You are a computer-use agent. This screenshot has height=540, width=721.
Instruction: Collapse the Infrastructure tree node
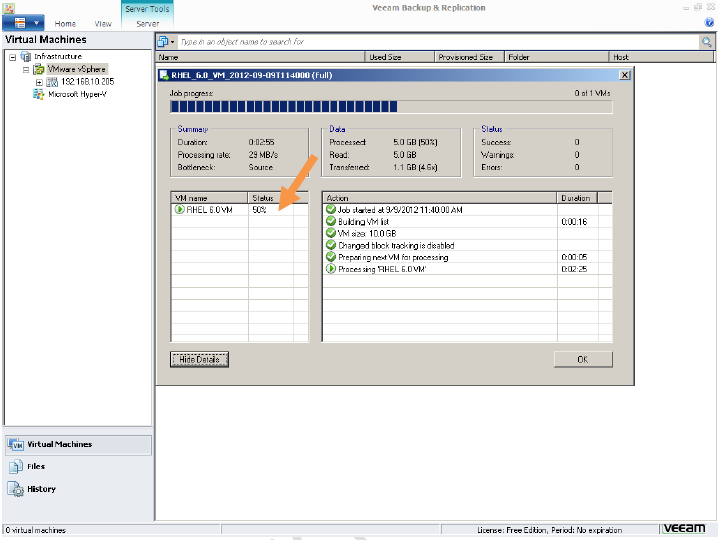pyautogui.click(x=13, y=57)
